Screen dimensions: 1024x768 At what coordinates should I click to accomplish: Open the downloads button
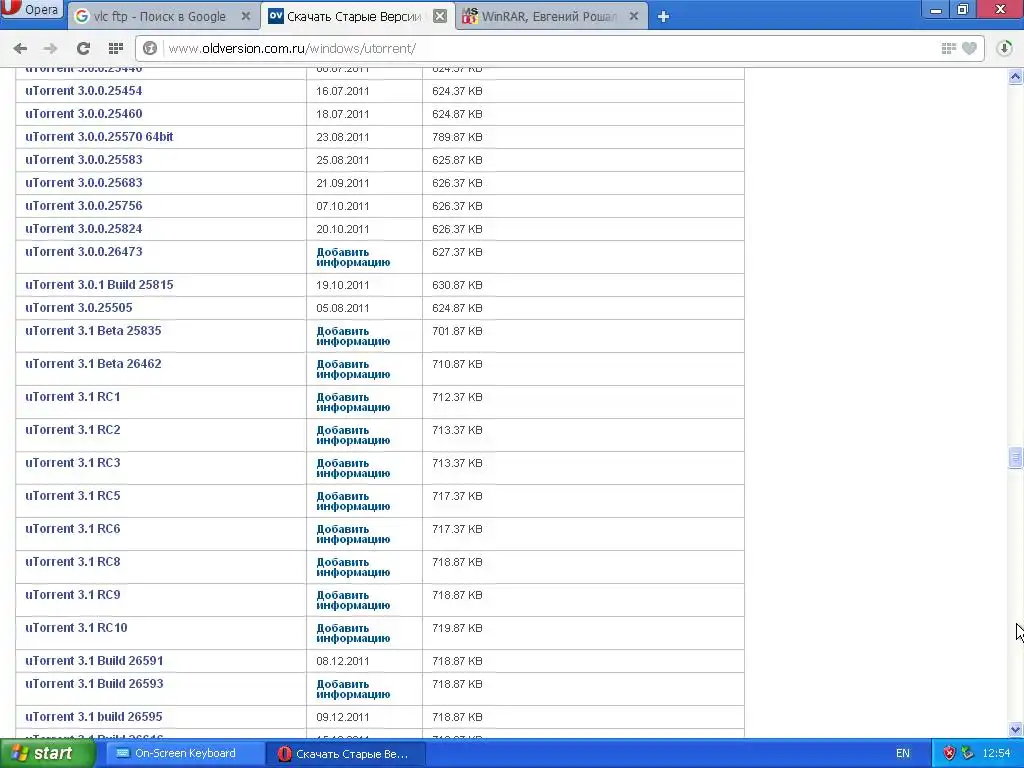click(x=1004, y=48)
